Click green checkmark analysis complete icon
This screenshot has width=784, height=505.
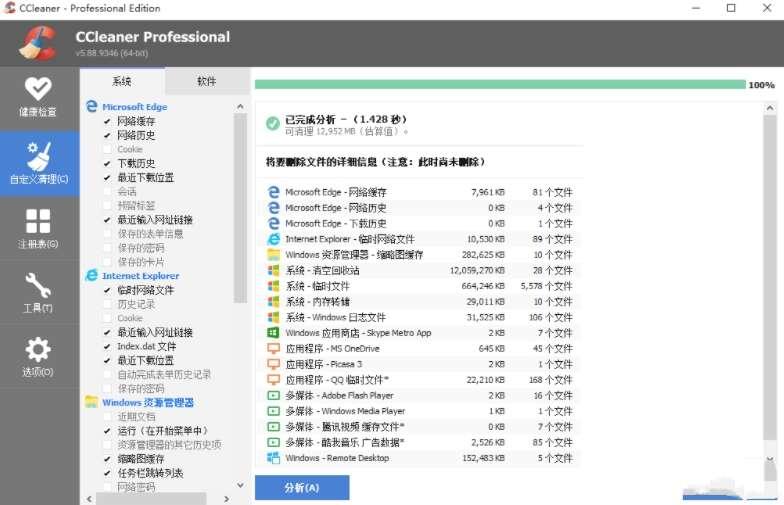(272, 123)
